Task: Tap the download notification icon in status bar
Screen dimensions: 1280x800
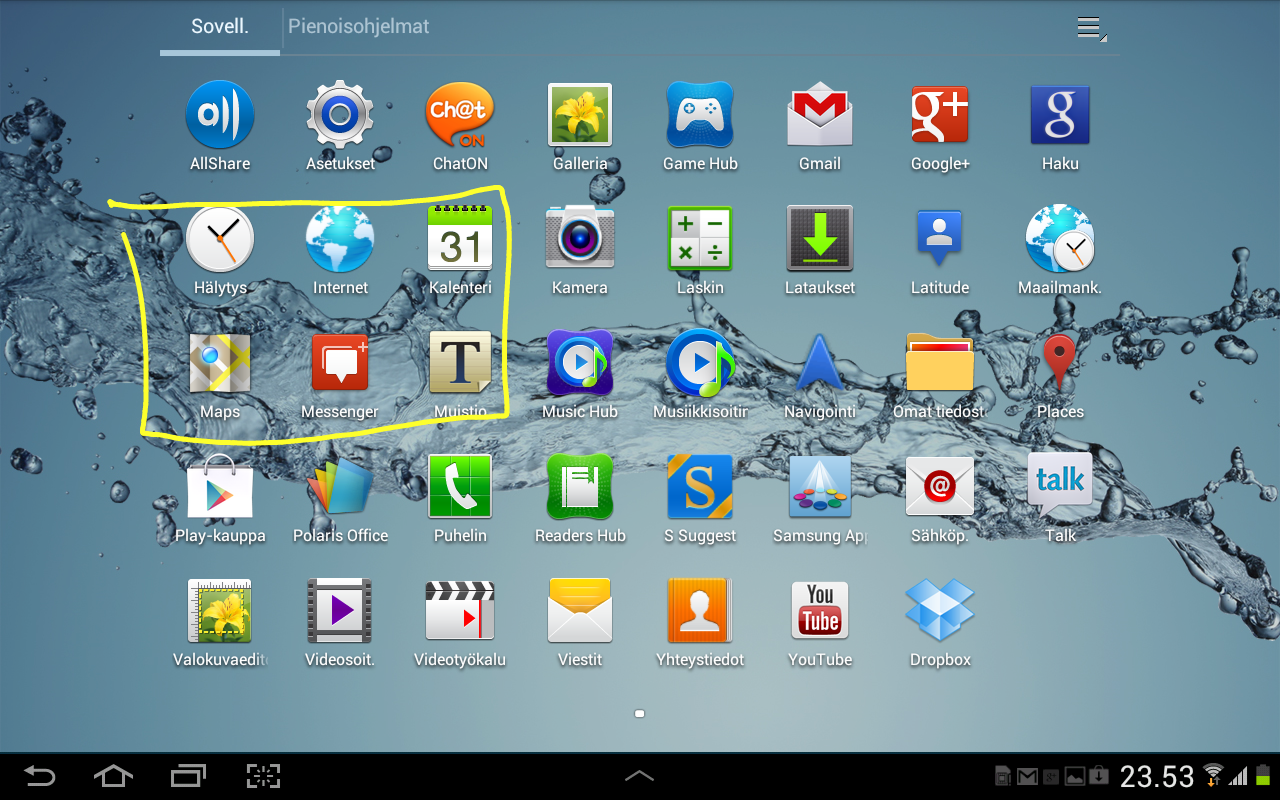Action: pos(1098,776)
